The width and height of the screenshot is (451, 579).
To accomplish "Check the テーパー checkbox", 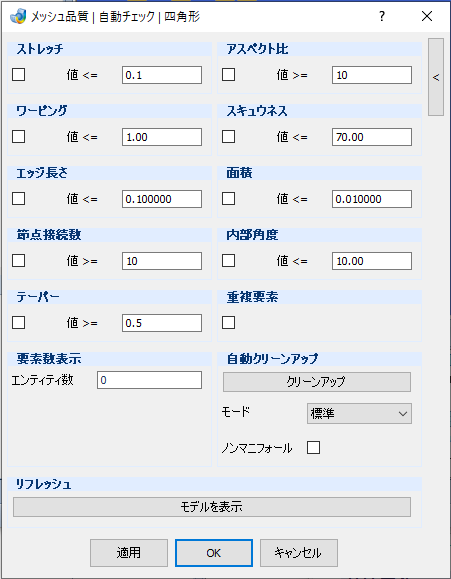I will [x=18, y=322].
